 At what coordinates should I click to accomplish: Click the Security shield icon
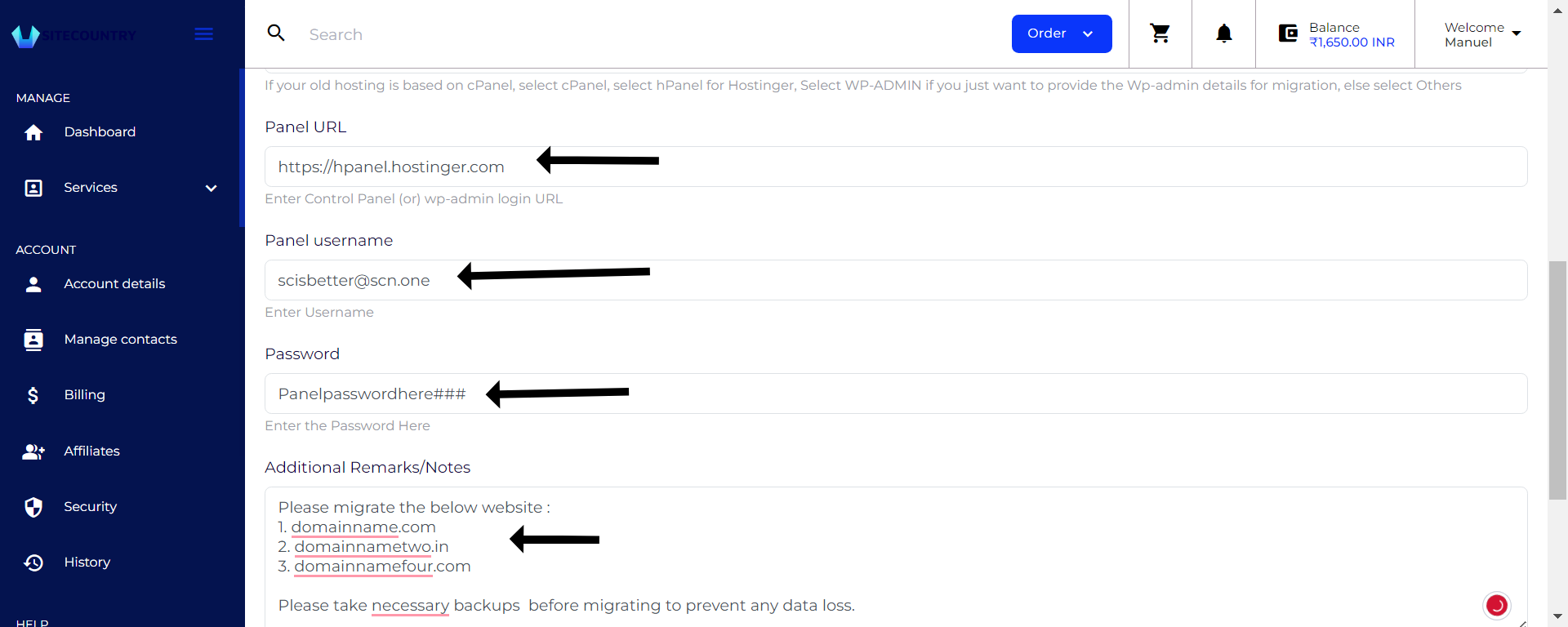click(x=33, y=507)
